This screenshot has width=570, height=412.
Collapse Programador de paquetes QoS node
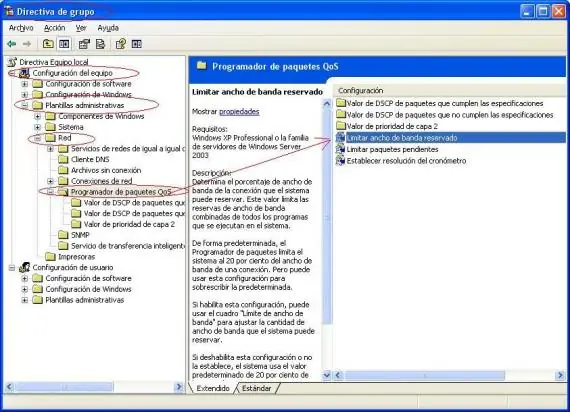pyautogui.click(x=51, y=192)
